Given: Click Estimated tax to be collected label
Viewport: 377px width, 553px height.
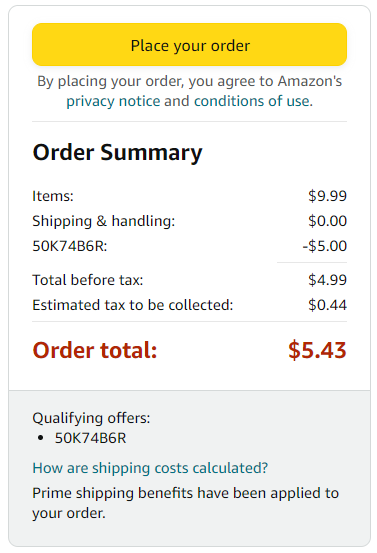Looking at the screenshot, I should (x=133, y=305).
